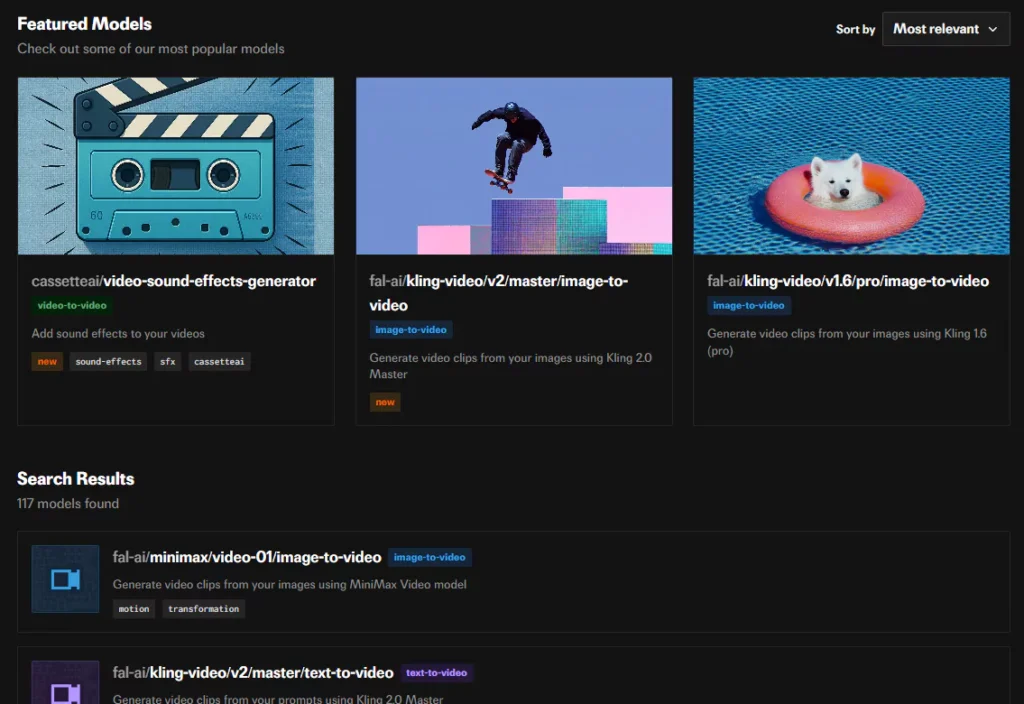Open the Sort by Most relevant dropdown
This screenshot has height=704, width=1024.
tap(945, 29)
